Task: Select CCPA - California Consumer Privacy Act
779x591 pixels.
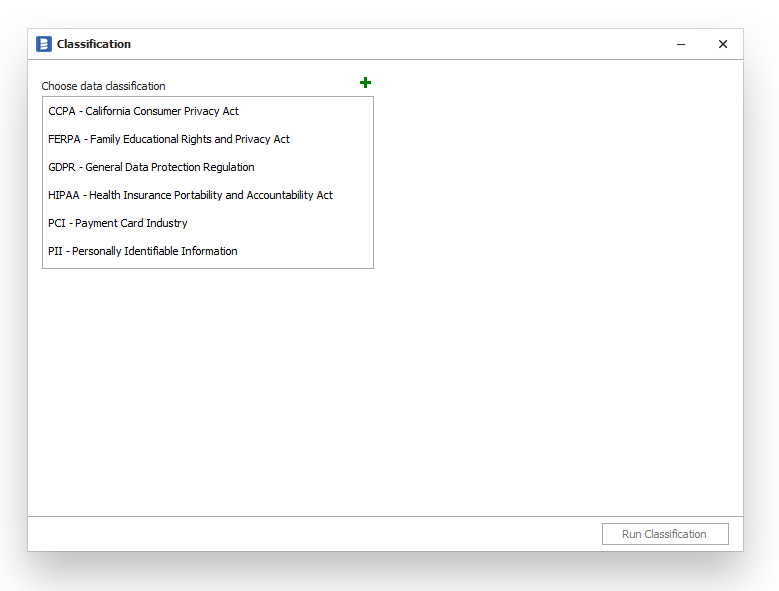Action: coord(143,111)
